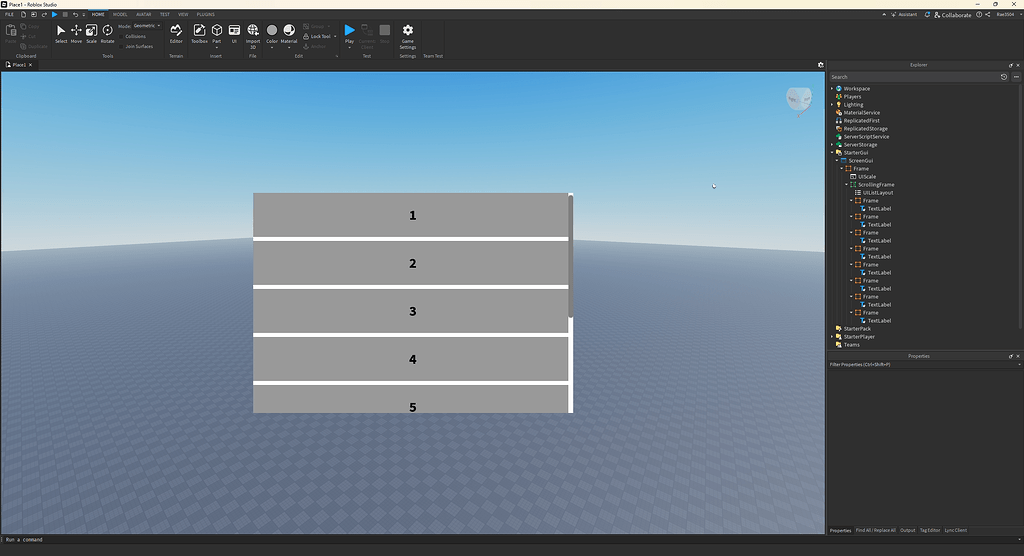This screenshot has height=556, width=1024.
Task: Open the Play options dropdown arrow
Action: click(349, 47)
